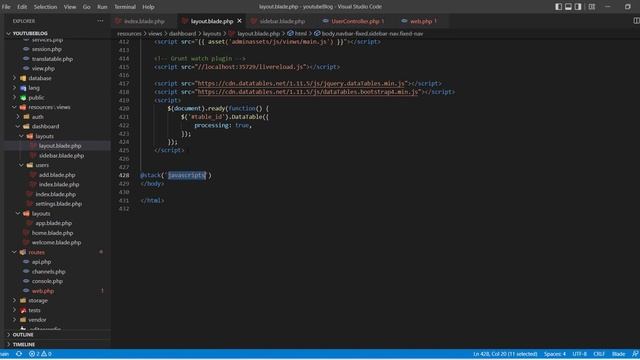Open the File menu
Image resolution: width=640 pixels, height=360 pixels.
click(x=6, y=7)
